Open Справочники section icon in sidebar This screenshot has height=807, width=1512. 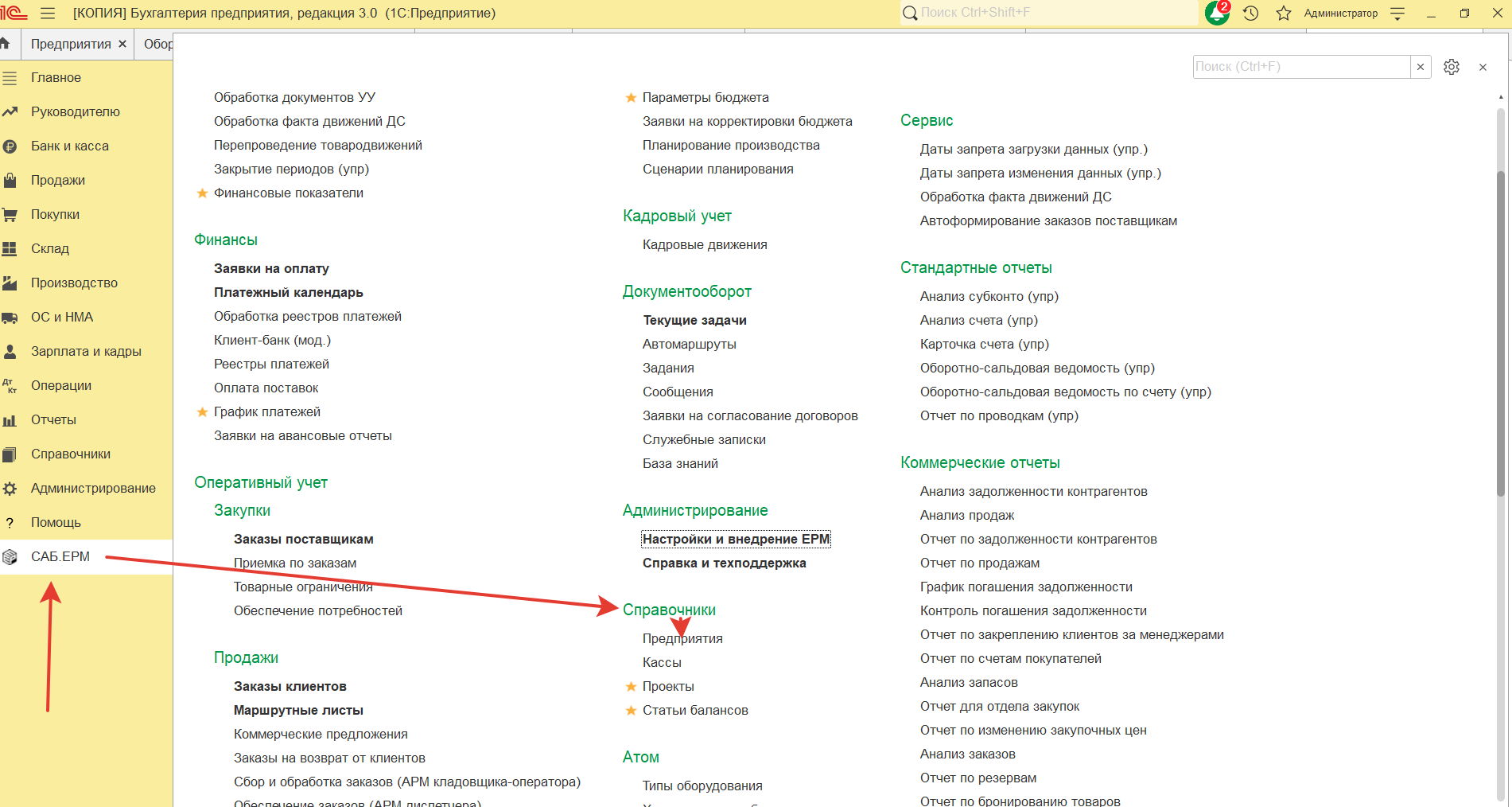click(x=10, y=454)
